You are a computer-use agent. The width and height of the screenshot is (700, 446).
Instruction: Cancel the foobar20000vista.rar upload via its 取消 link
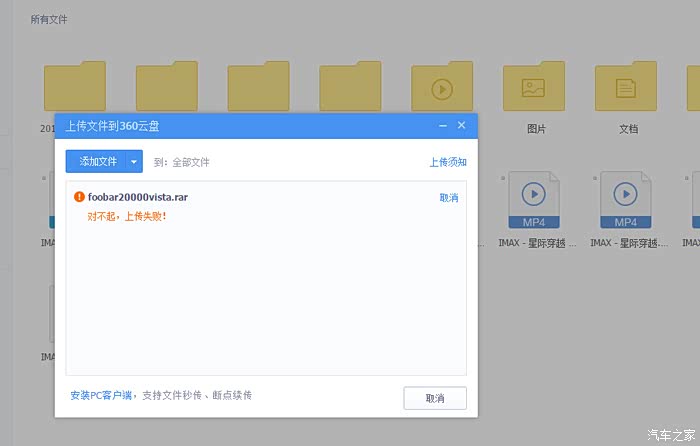pyautogui.click(x=449, y=198)
